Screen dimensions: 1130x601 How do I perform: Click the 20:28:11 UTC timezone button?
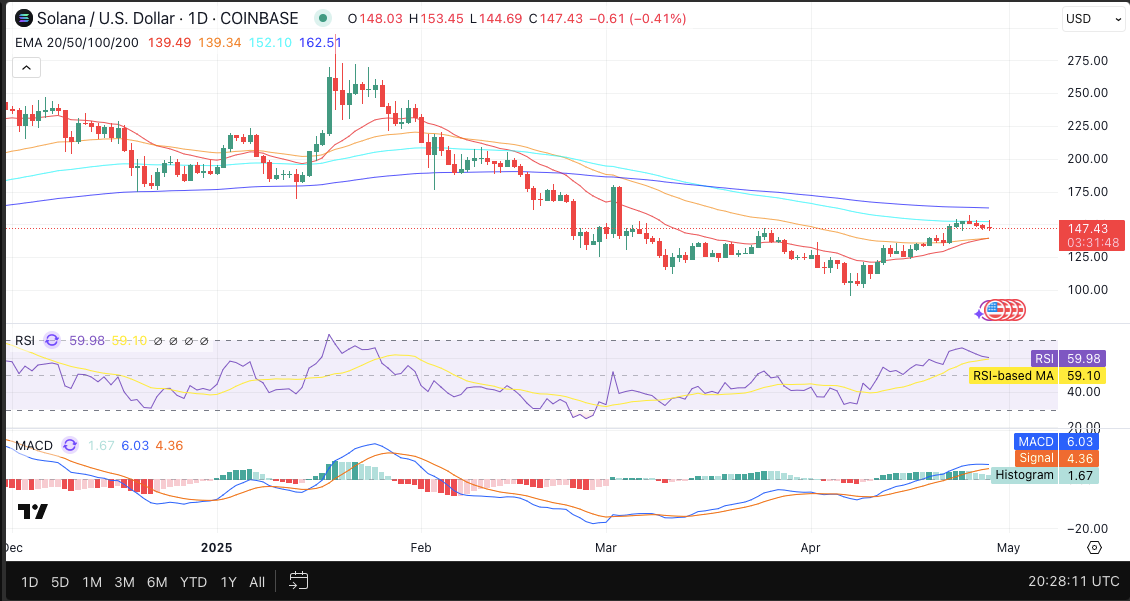coord(1073,581)
